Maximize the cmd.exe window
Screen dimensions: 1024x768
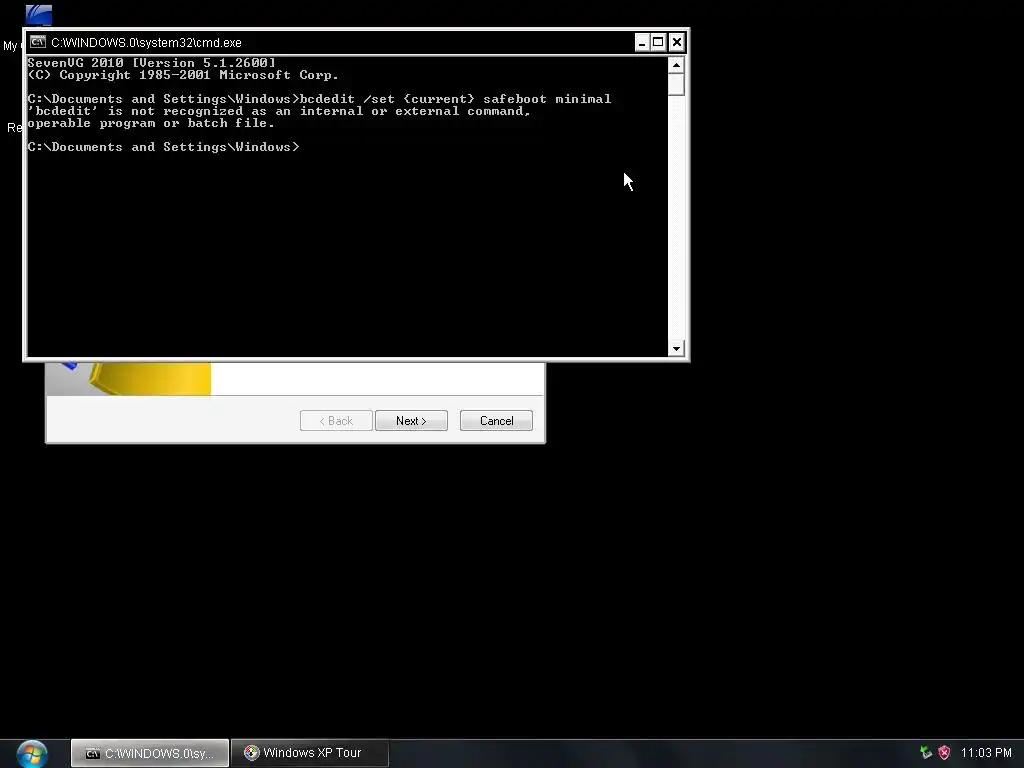click(658, 42)
